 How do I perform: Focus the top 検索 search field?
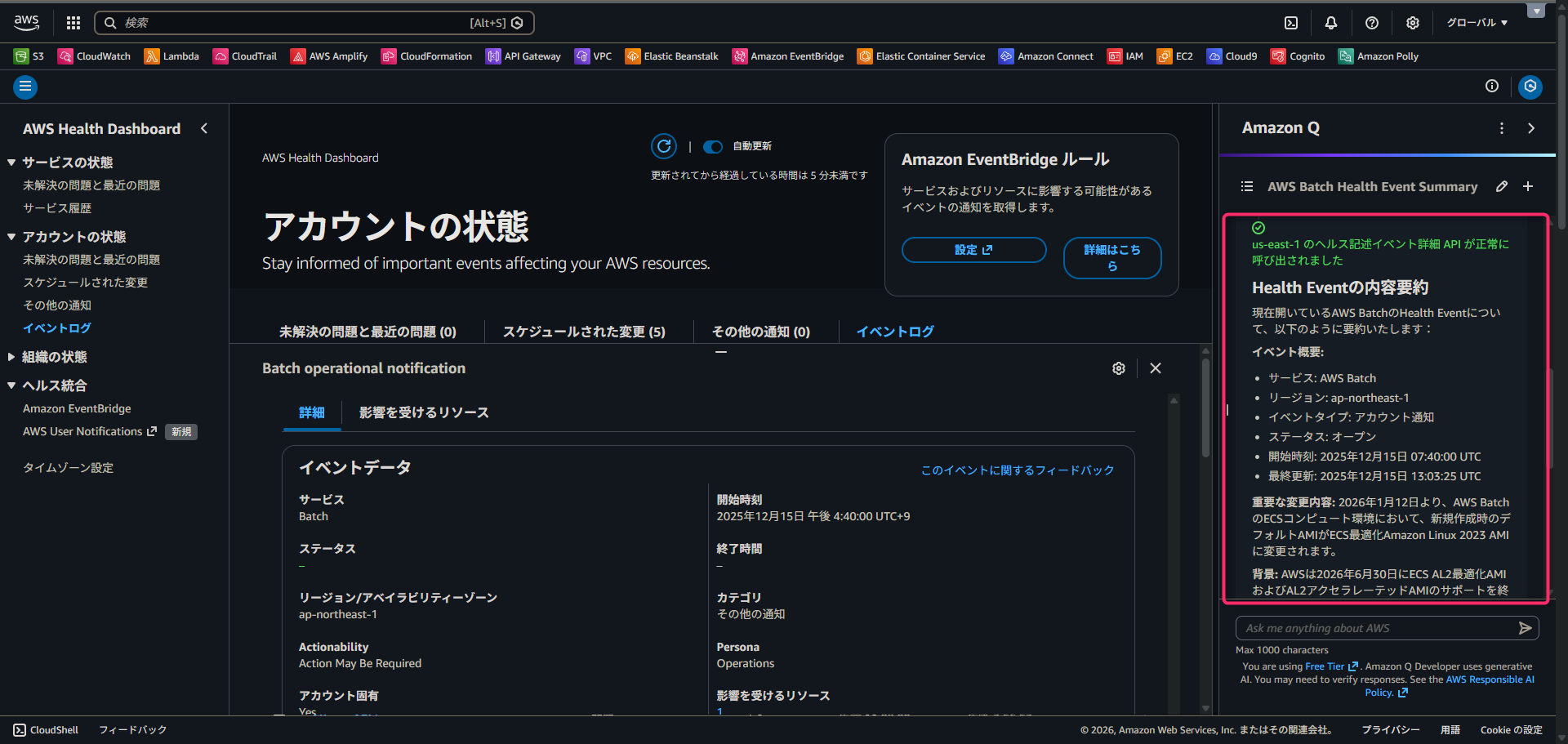[x=314, y=23]
